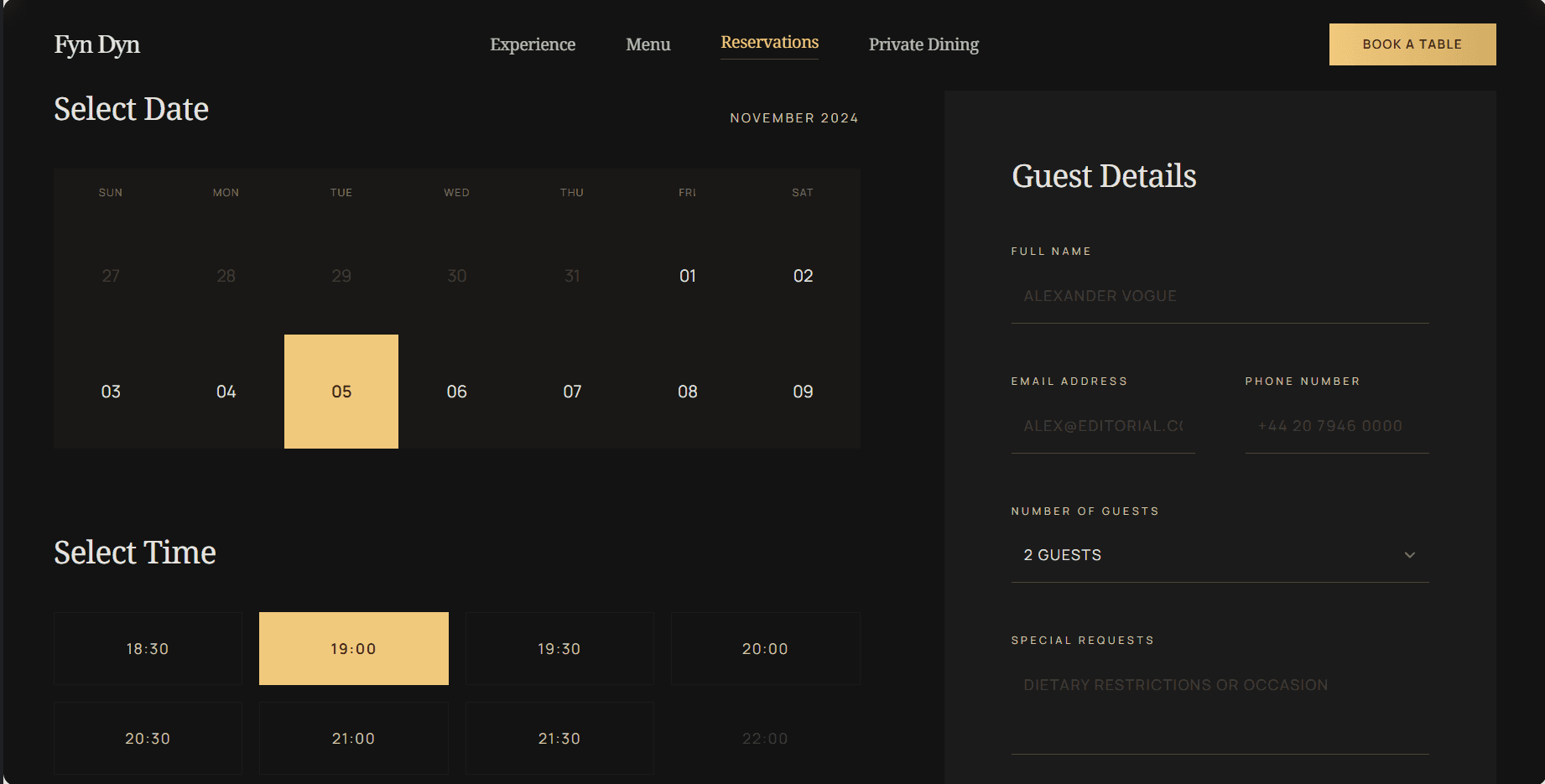Choose the 20:00 dining time
1545x784 pixels.
[x=765, y=648]
